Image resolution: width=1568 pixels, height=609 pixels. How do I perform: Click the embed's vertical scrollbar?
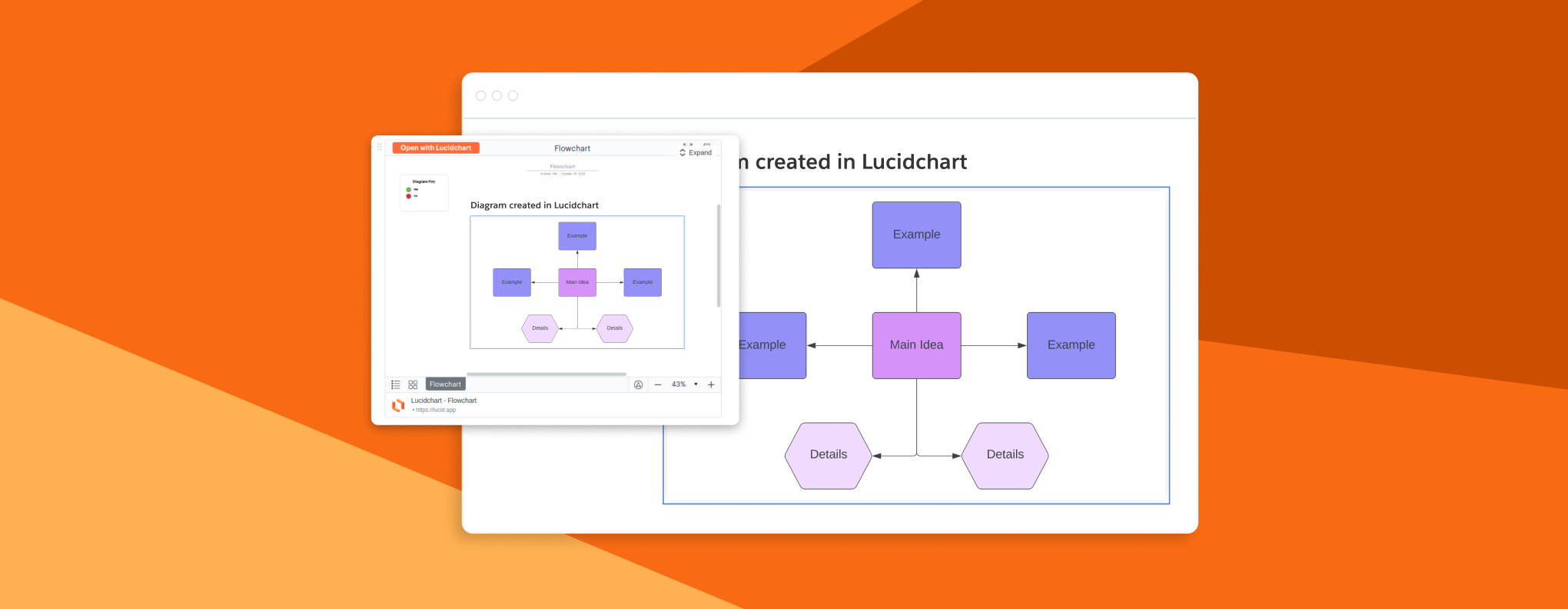719,255
